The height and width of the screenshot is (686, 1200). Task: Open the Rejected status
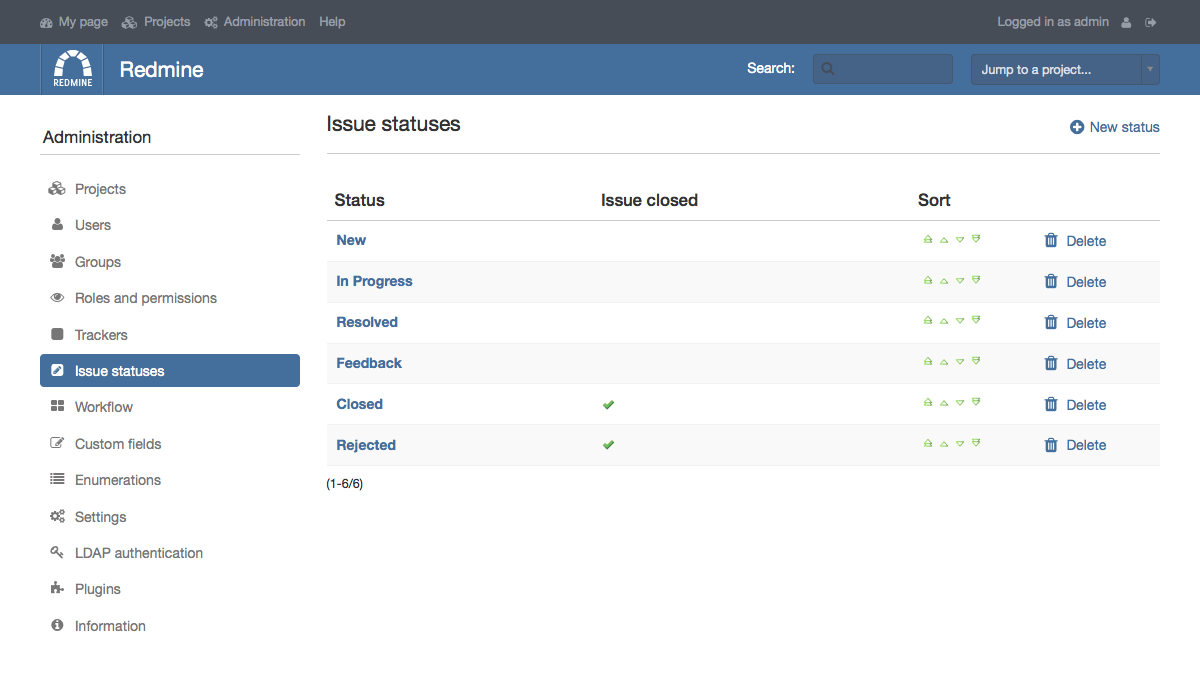click(x=366, y=445)
